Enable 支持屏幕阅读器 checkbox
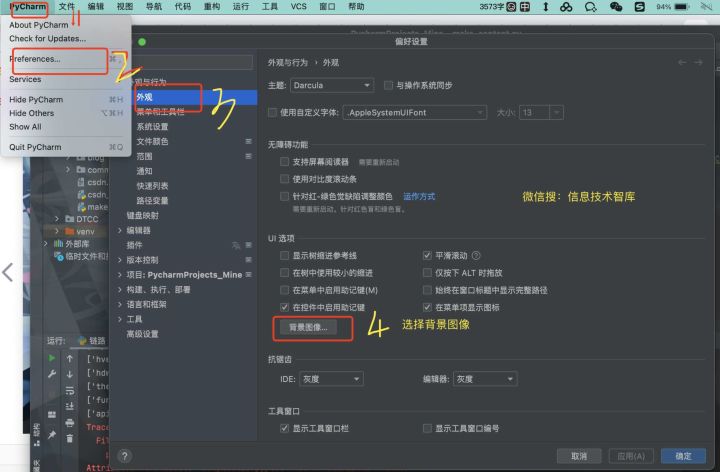This screenshot has width=720, height=472. tap(285, 162)
